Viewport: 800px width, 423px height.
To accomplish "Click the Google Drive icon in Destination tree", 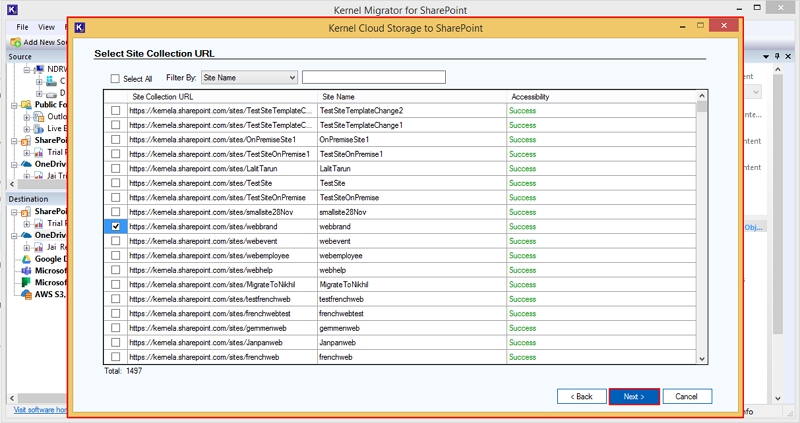I will (x=26, y=259).
